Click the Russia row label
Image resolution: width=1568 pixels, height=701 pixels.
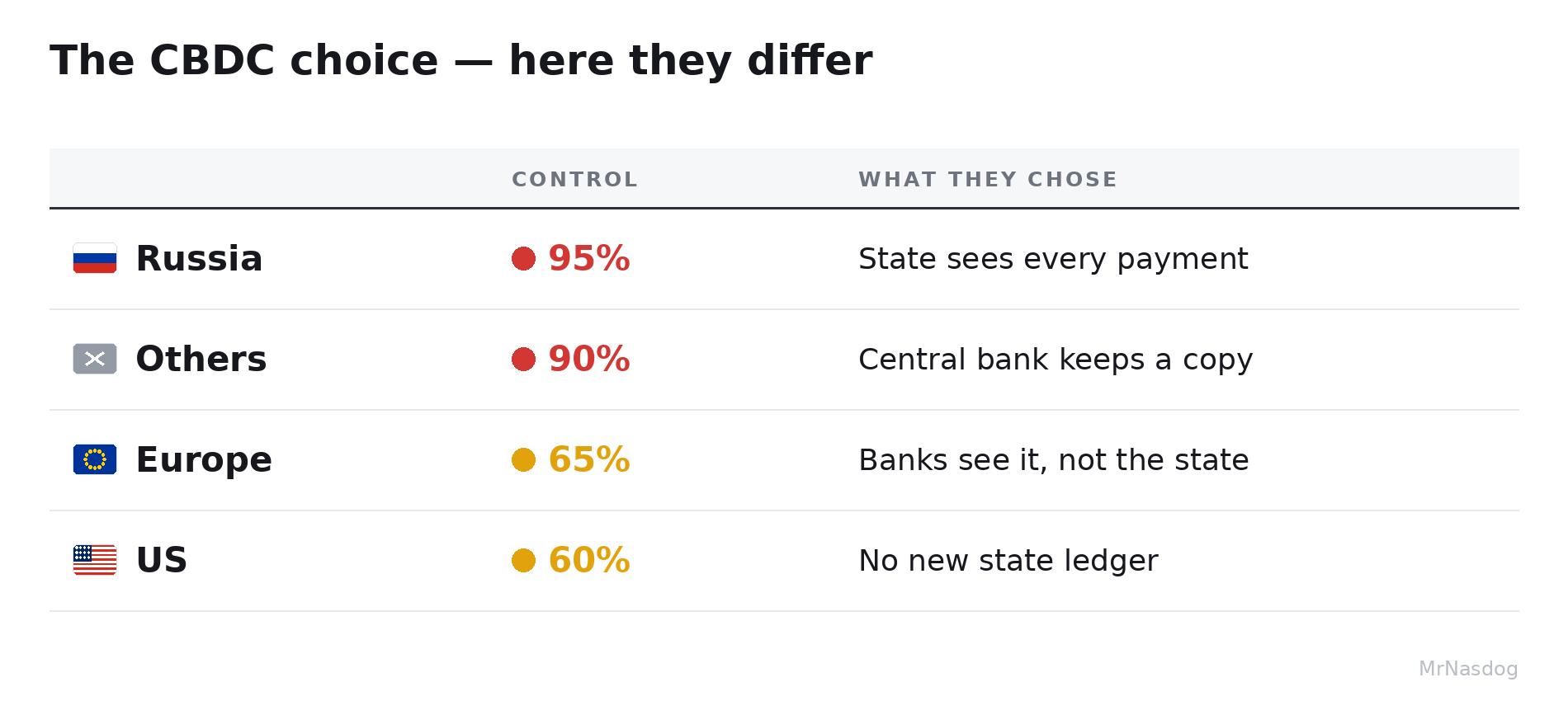click(x=199, y=258)
